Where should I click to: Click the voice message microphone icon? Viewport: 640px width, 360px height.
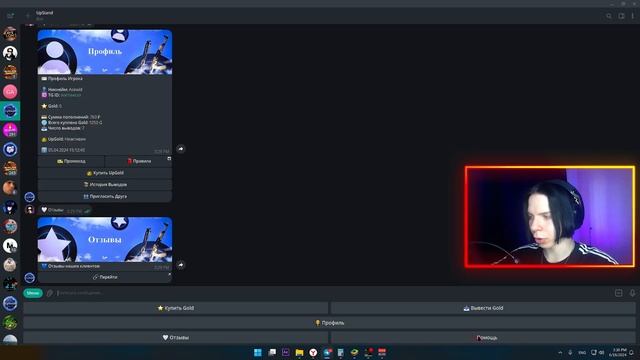tap(632, 293)
